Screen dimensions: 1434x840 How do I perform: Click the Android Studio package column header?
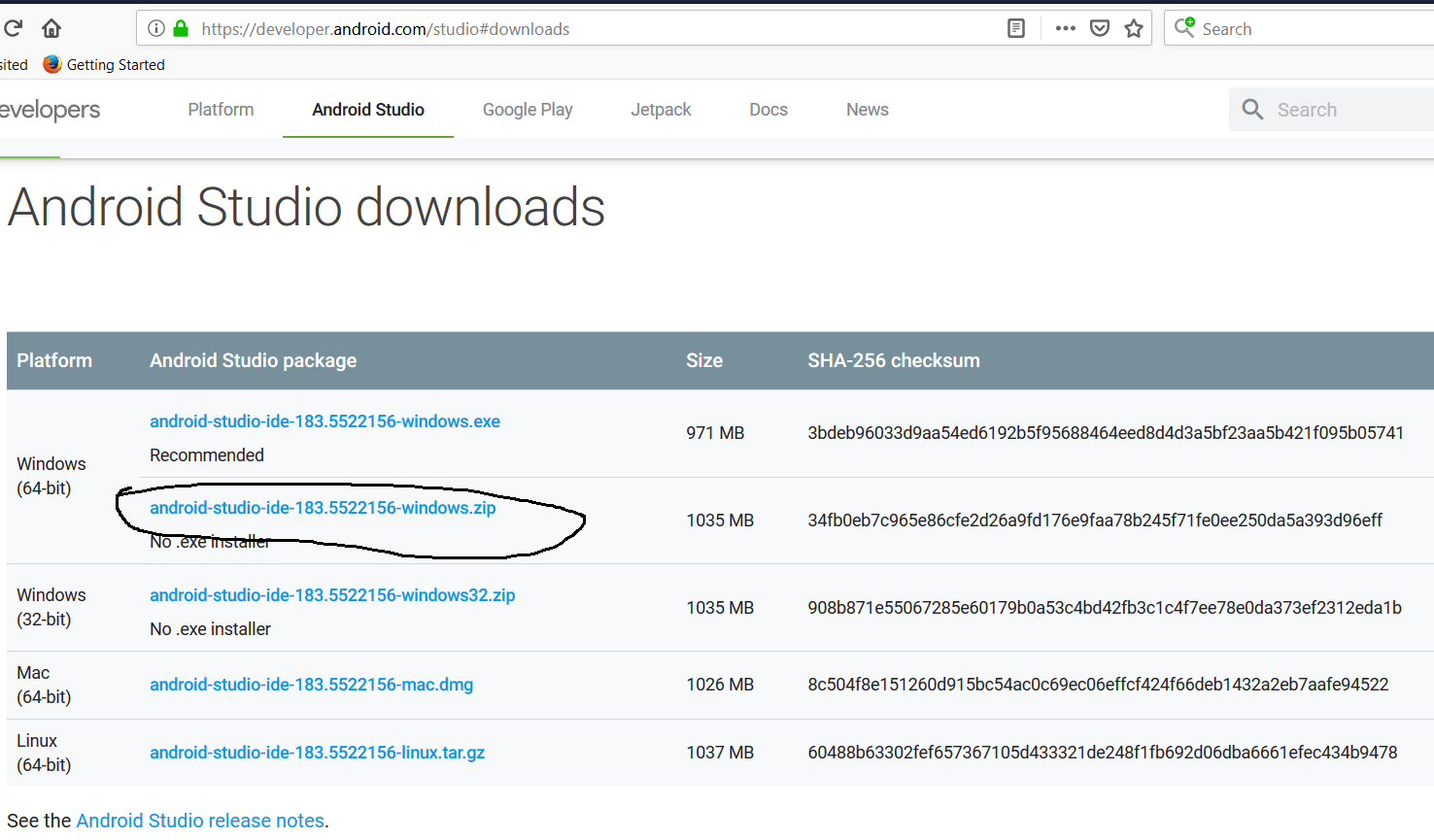[253, 360]
